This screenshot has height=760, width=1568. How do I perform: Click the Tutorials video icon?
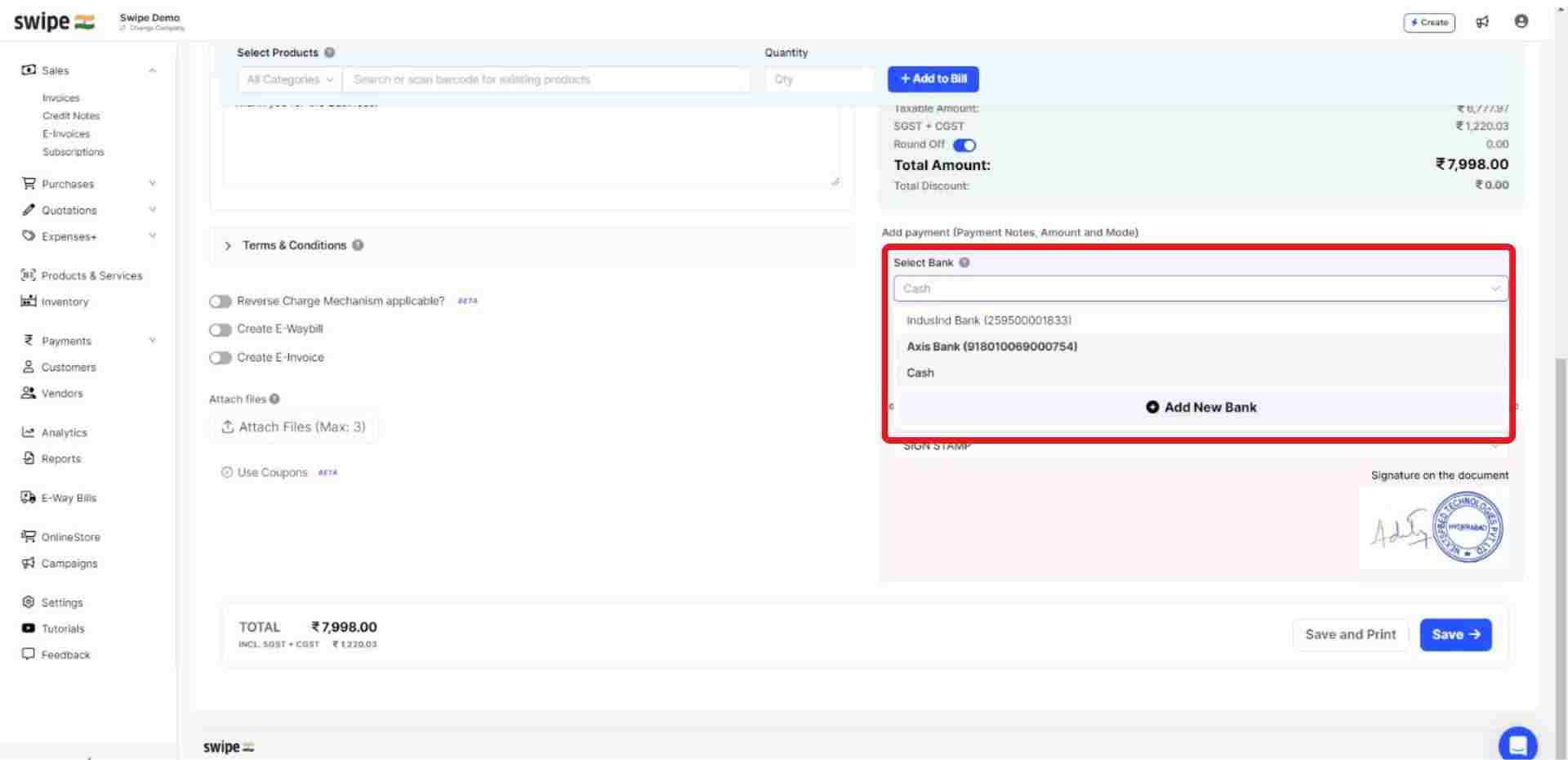(29, 628)
